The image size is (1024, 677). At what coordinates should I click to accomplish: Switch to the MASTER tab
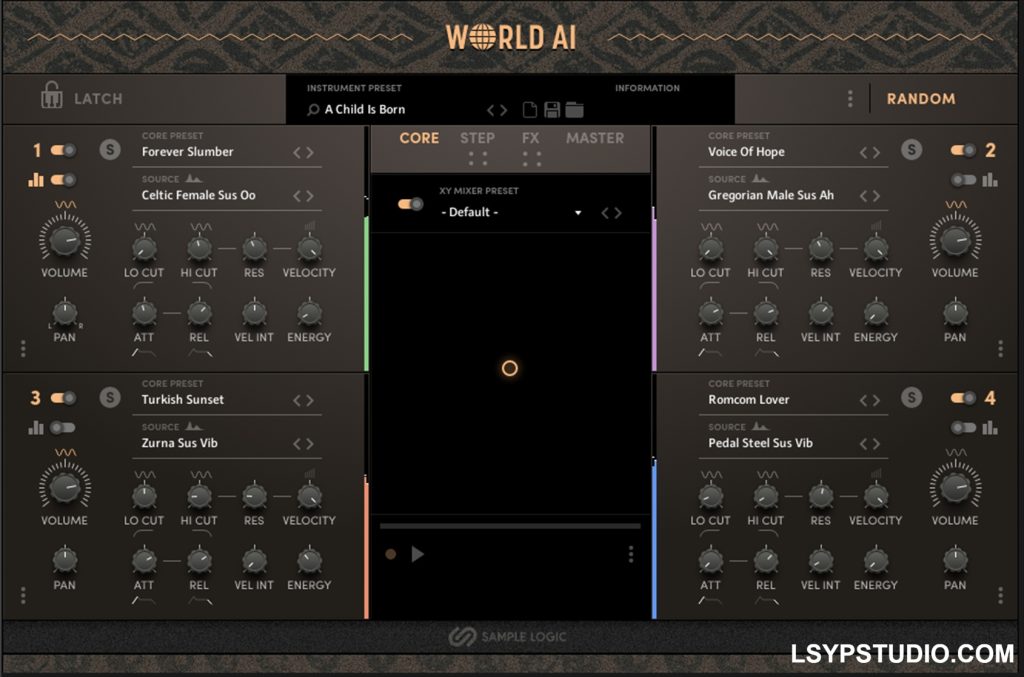pyautogui.click(x=595, y=138)
